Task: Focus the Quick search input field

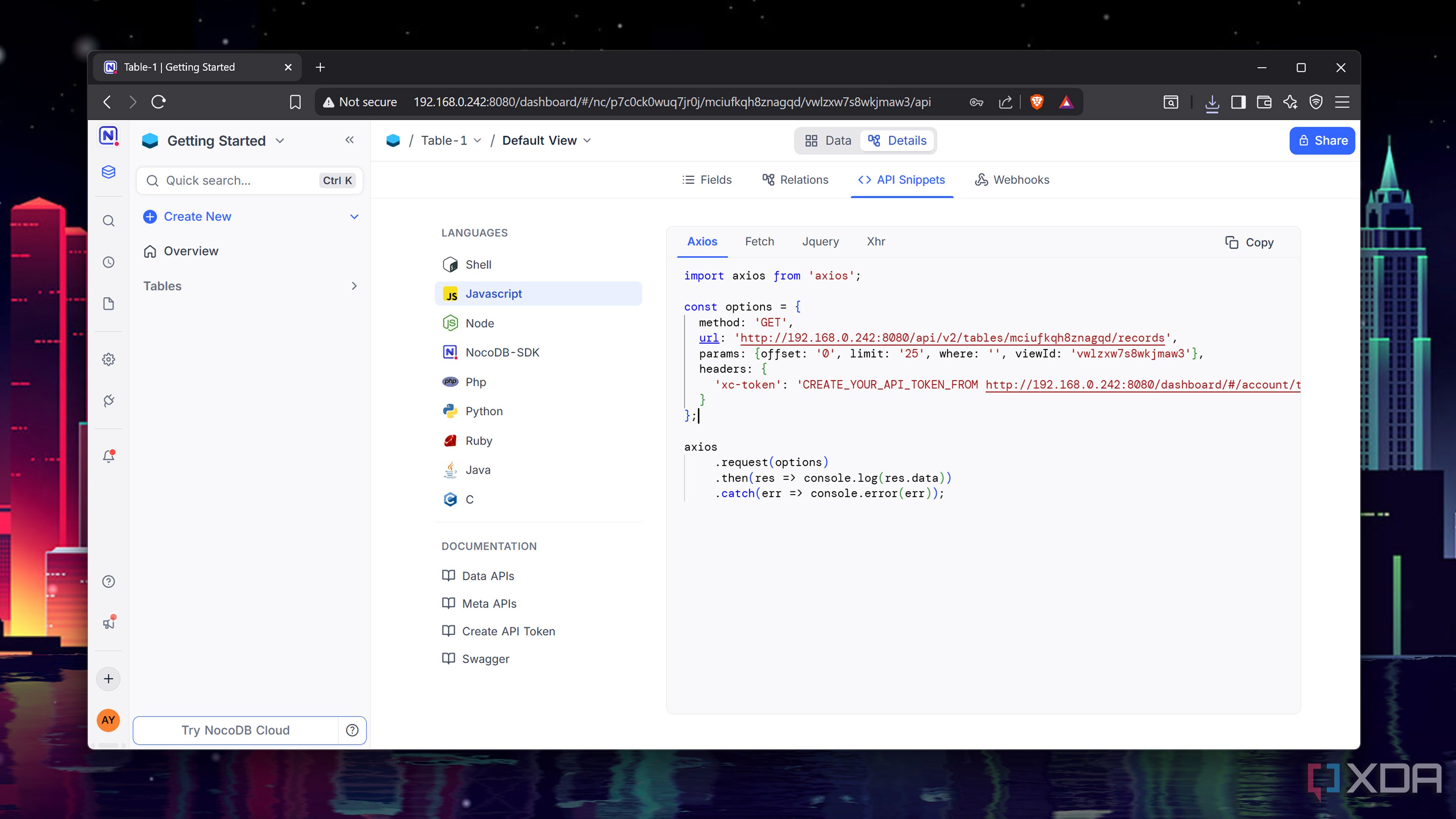Action: [x=249, y=180]
